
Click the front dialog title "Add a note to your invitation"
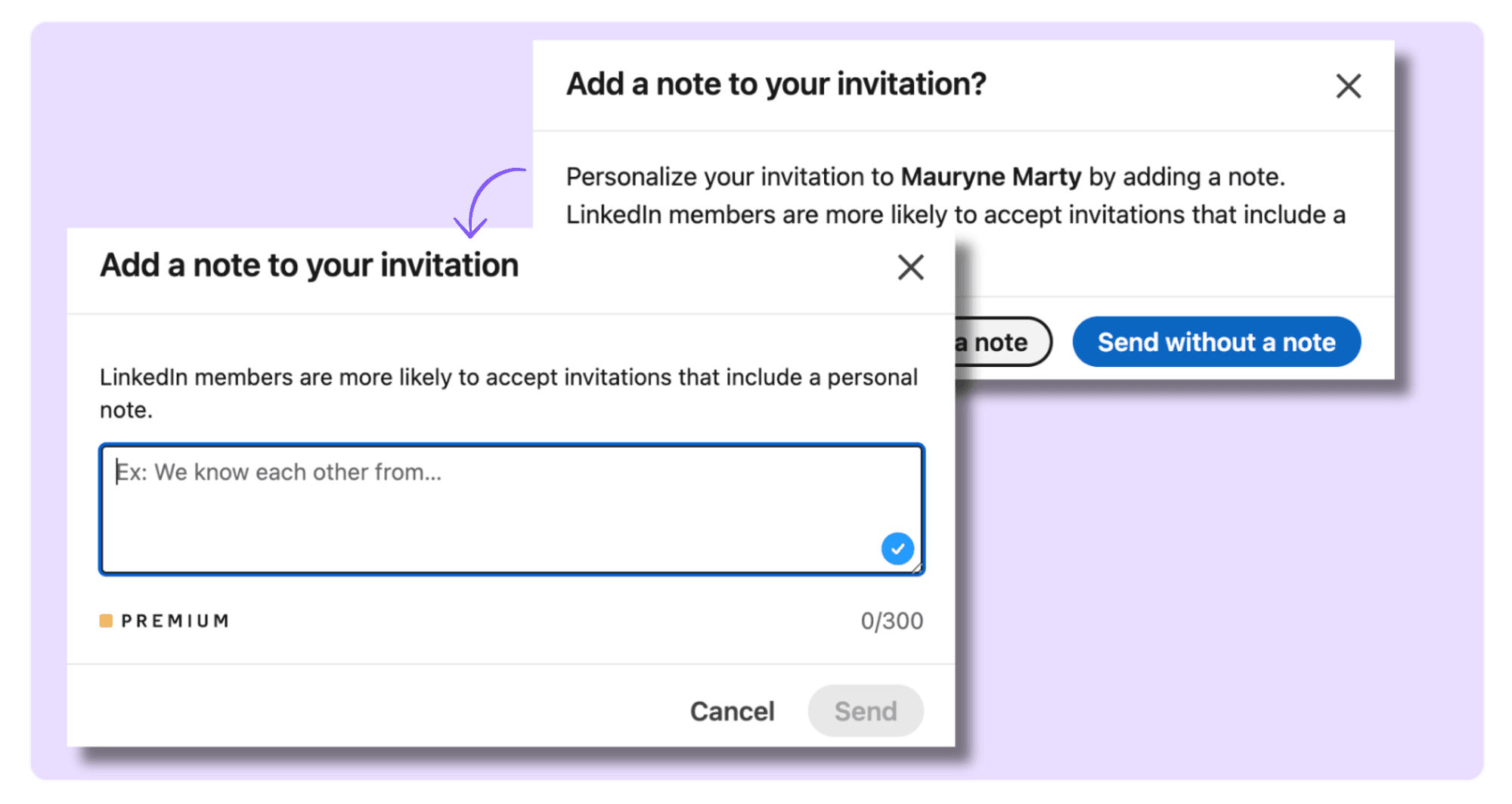[309, 265]
